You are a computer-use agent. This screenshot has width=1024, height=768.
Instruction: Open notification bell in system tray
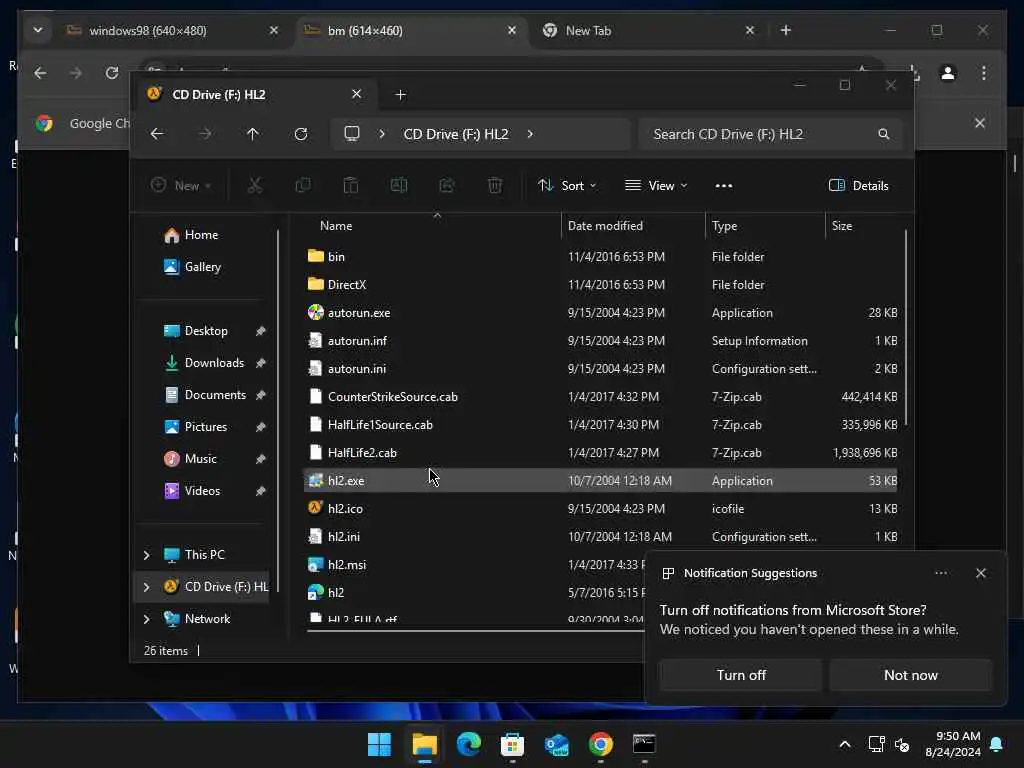click(997, 744)
